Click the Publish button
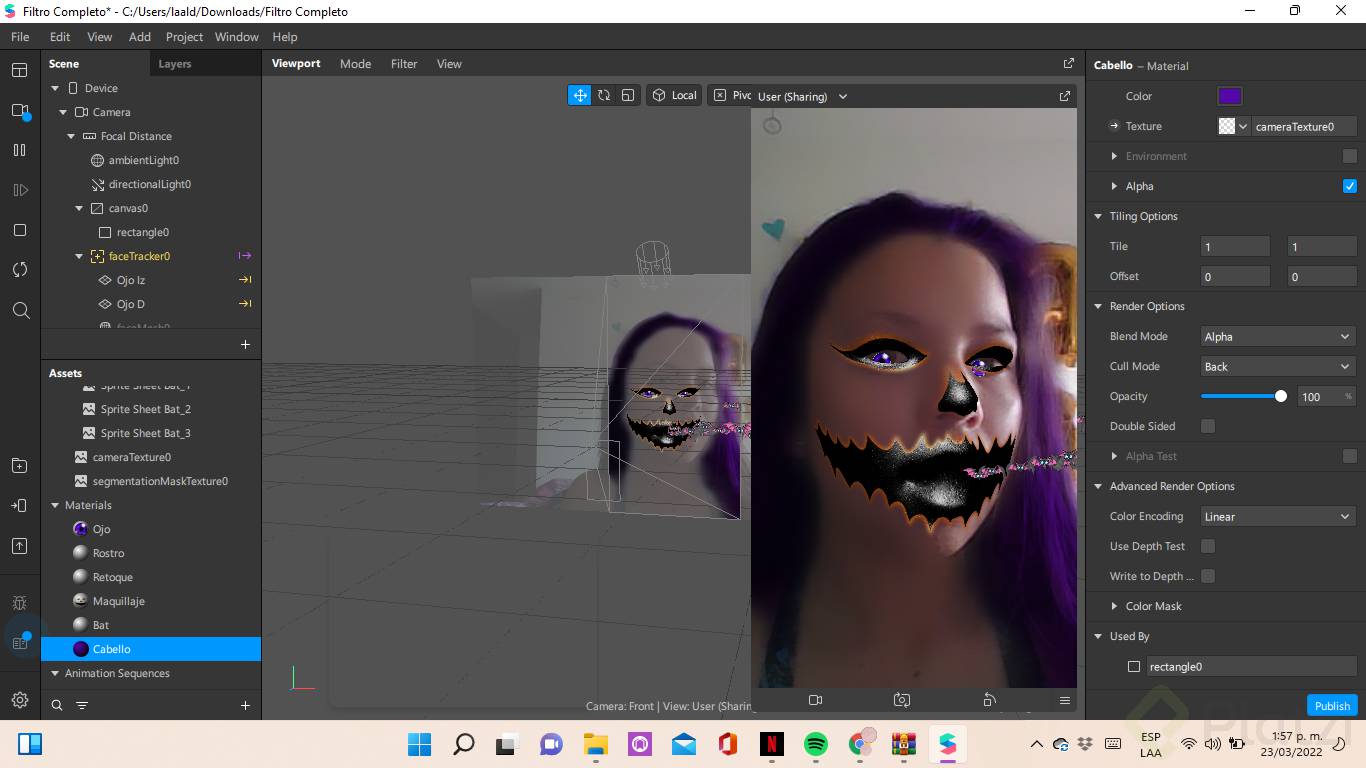Screen dimensions: 1366x768 [x=1332, y=705]
